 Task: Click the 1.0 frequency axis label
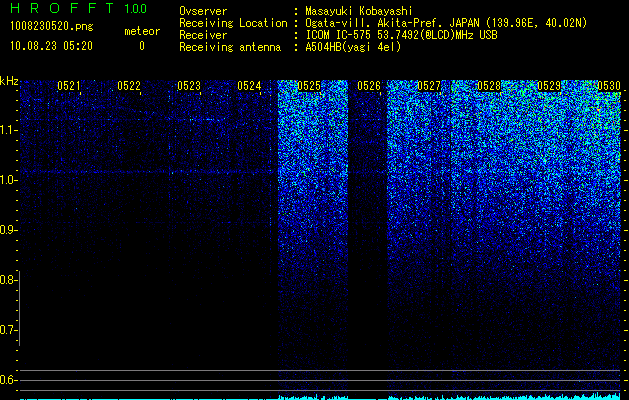point(7,180)
